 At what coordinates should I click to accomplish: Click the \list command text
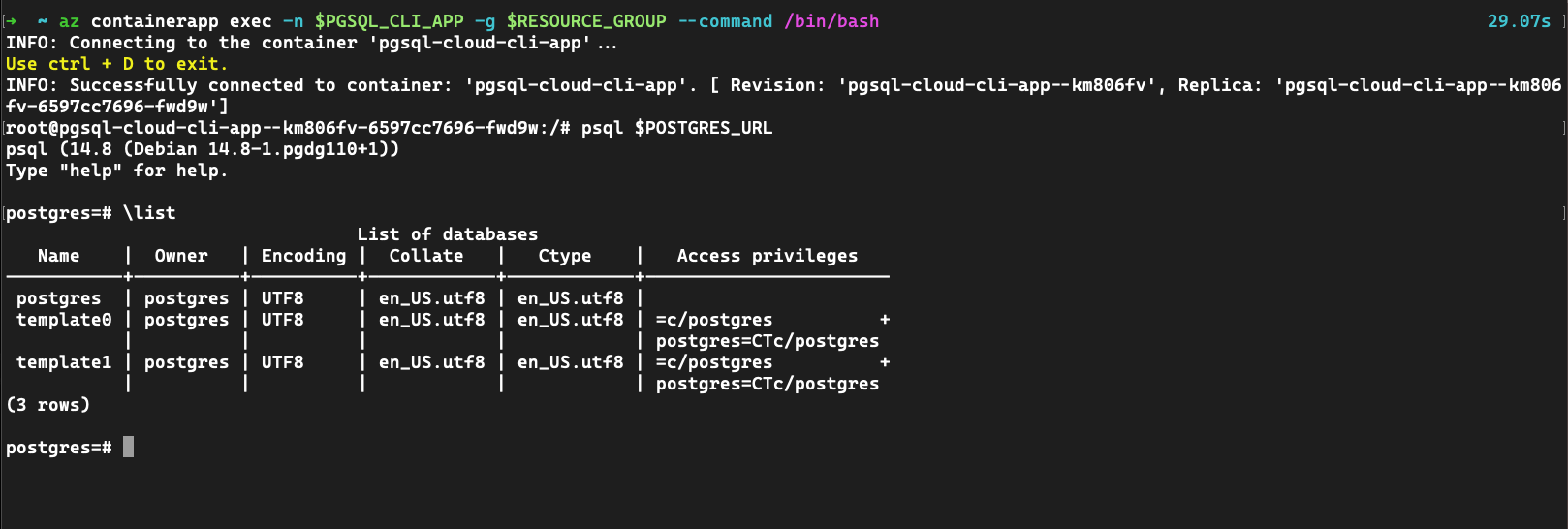pos(149,213)
